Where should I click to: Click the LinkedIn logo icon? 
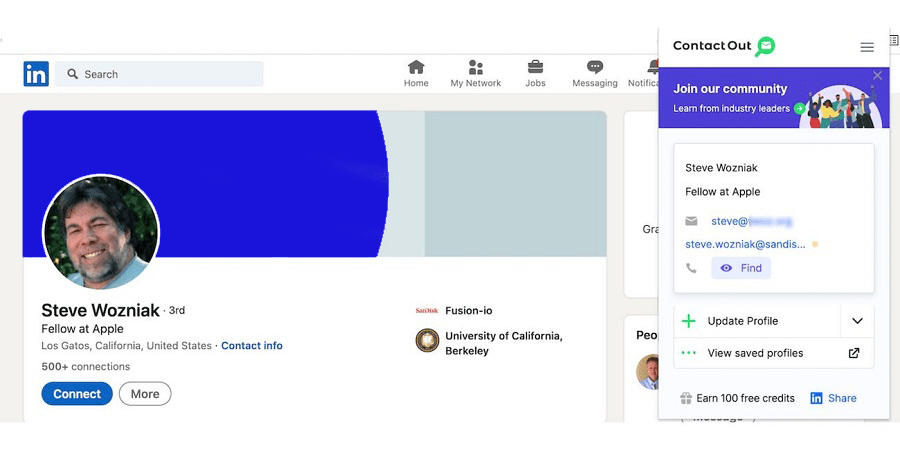tap(36, 73)
